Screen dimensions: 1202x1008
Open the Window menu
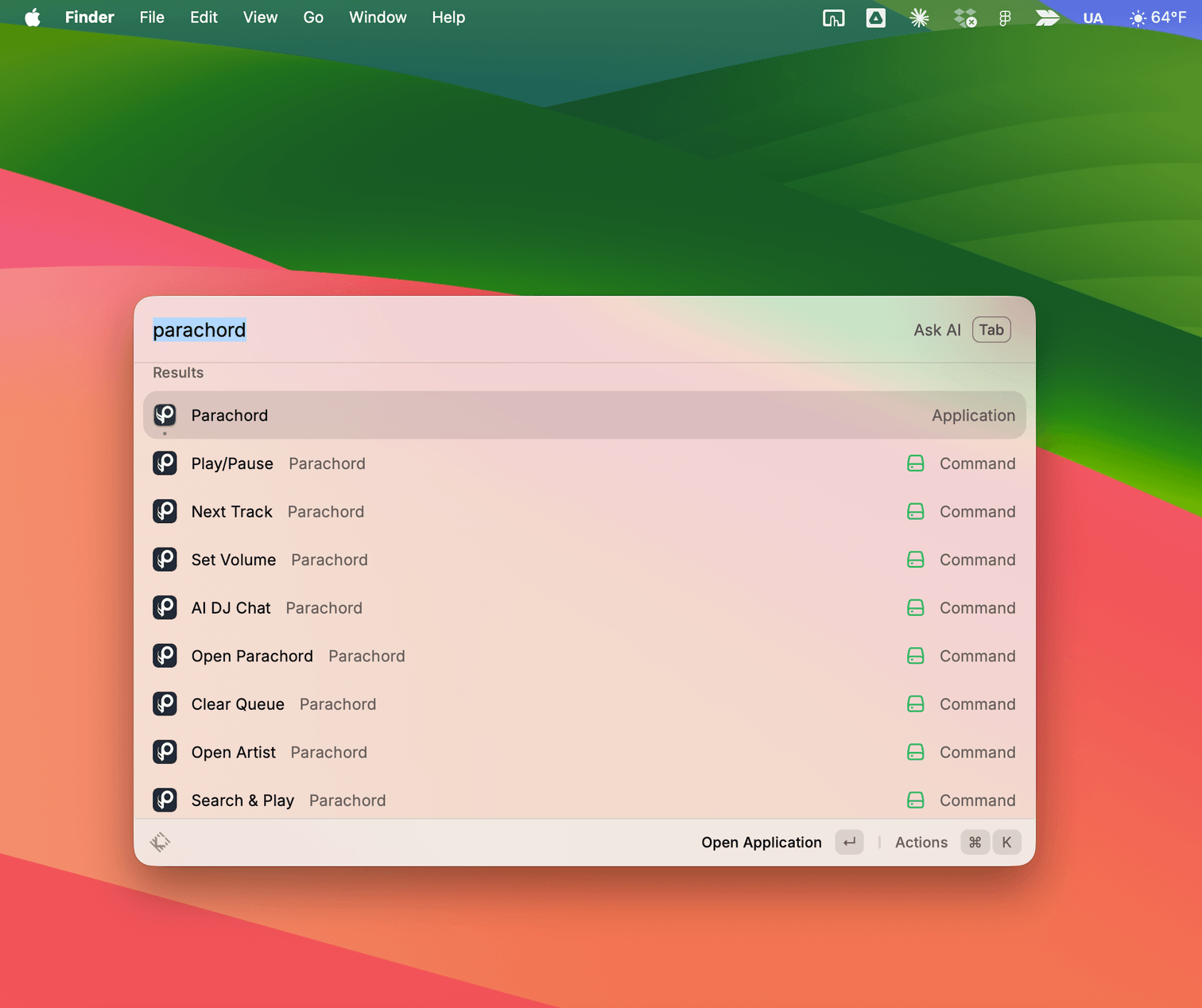(x=378, y=17)
